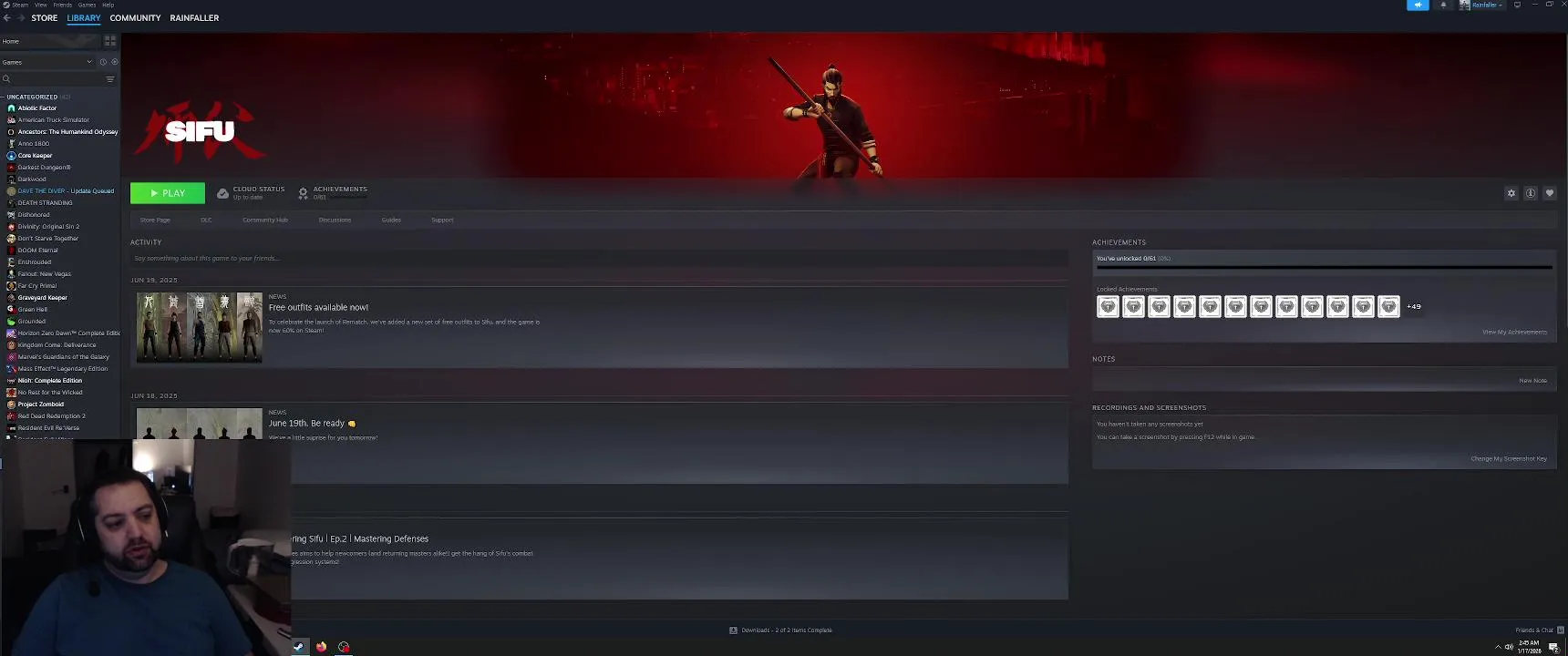The width and height of the screenshot is (1568, 656).
Task: Open the announcements megaphone button
Action: (x=1418, y=5)
